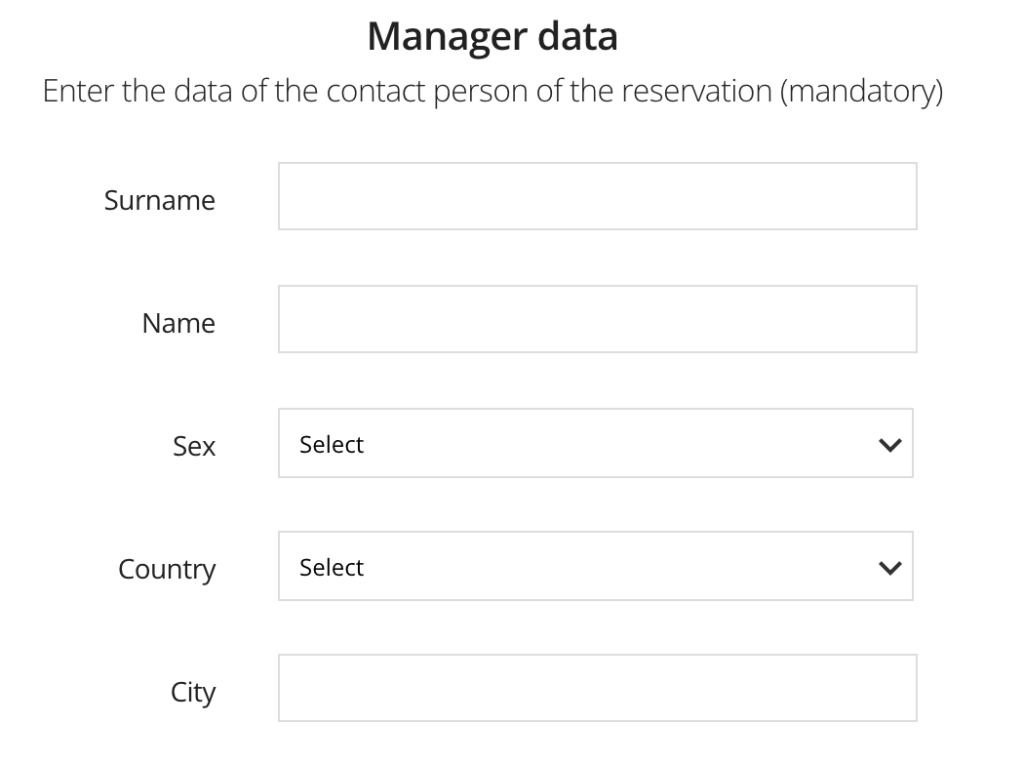The width and height of the screenshot is (1024, 763).
Task: Click the Manager data heading
Action: pyautogui.click(x=492, y=38)
